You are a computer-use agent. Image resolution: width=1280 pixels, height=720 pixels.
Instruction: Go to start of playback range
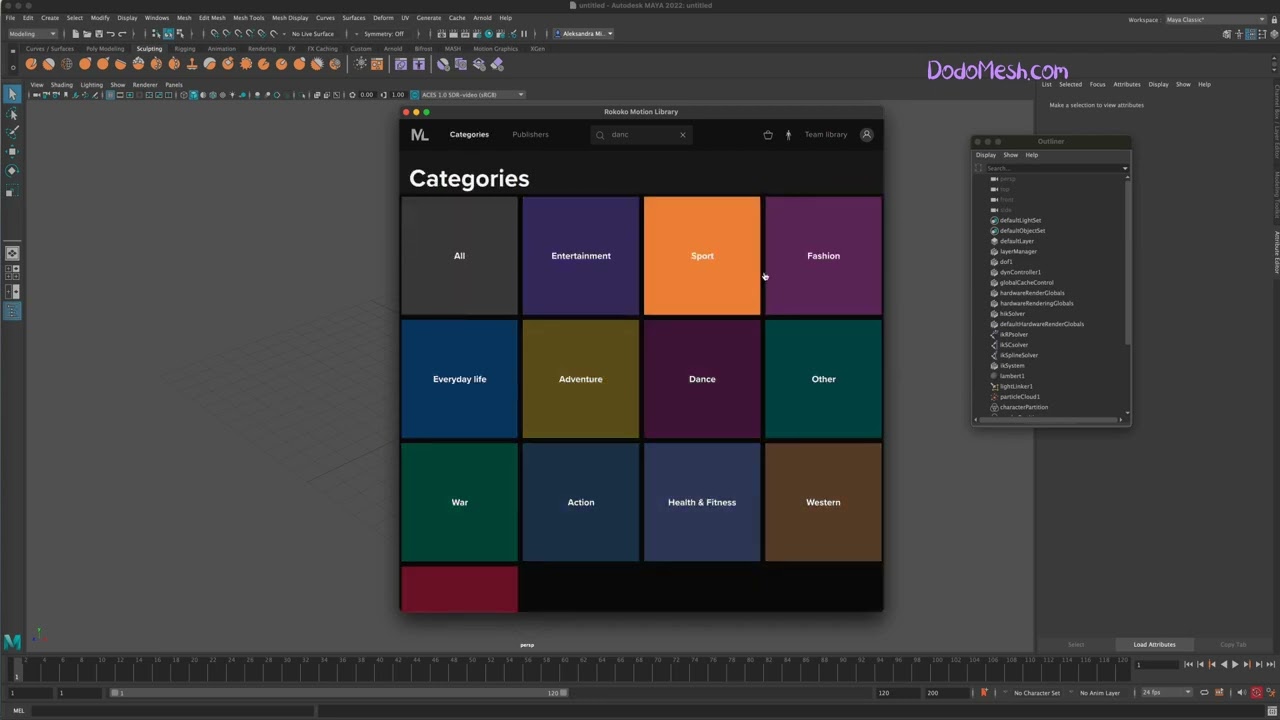[1187, 664]
